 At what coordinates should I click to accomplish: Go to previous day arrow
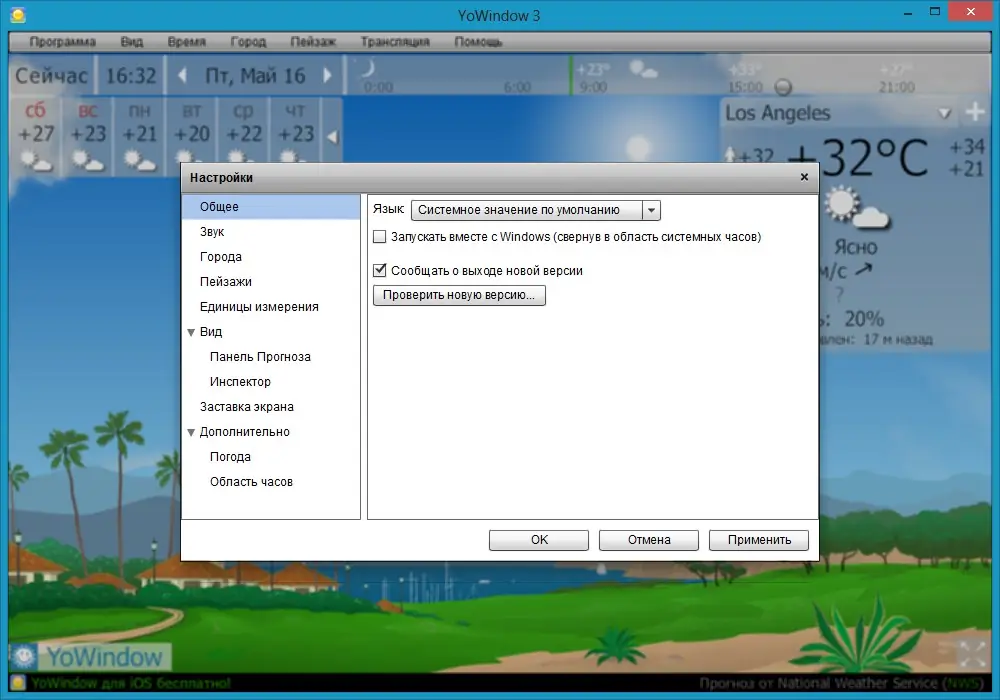tap(182, 75)
